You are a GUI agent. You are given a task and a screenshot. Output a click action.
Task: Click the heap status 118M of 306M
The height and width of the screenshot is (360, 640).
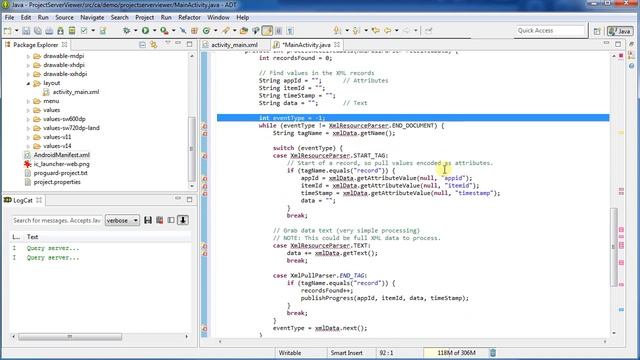pos(456,353)
